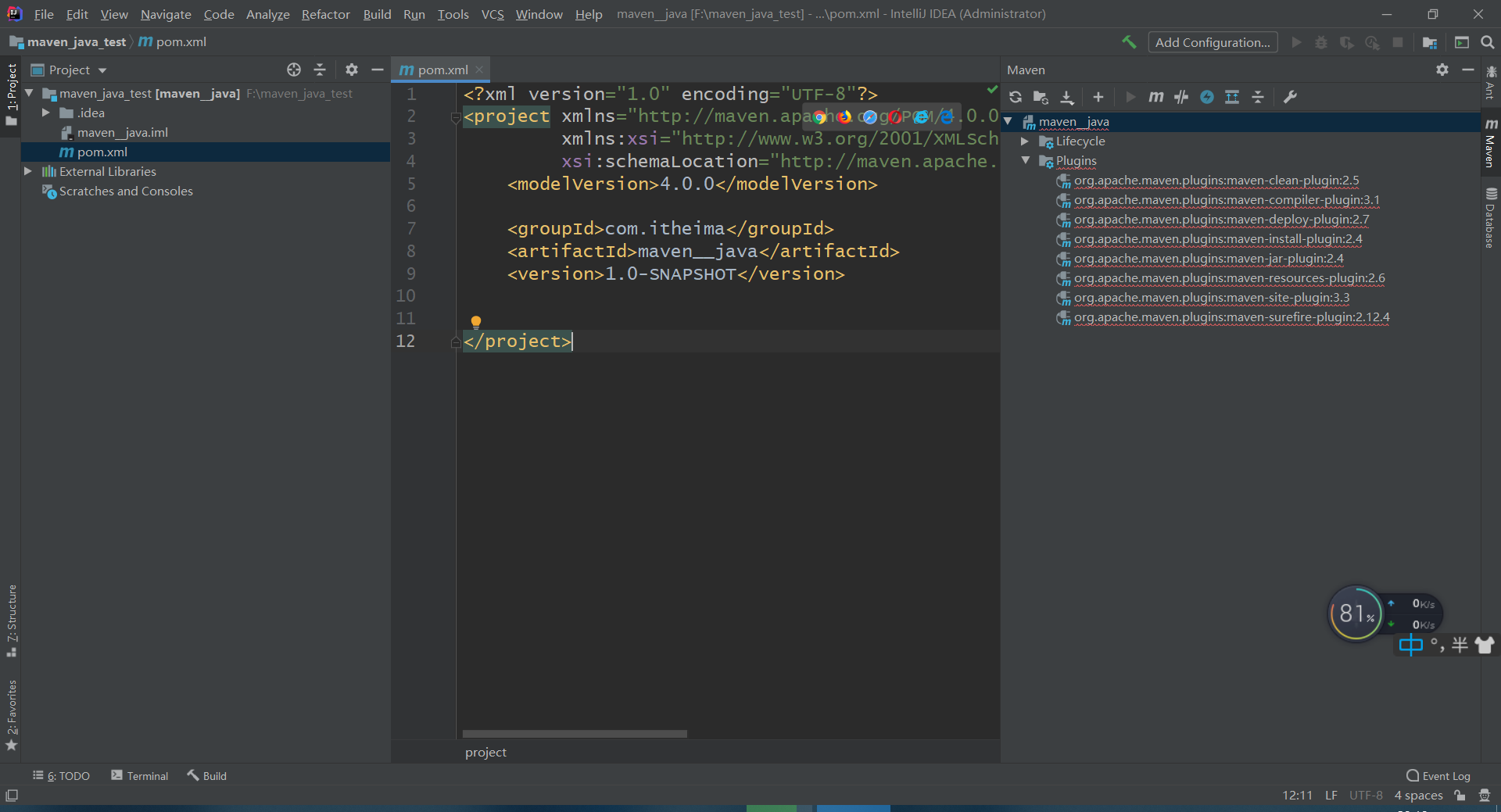Open the TODO tool window
This screenshot has width=1501, height=812.
62,775
